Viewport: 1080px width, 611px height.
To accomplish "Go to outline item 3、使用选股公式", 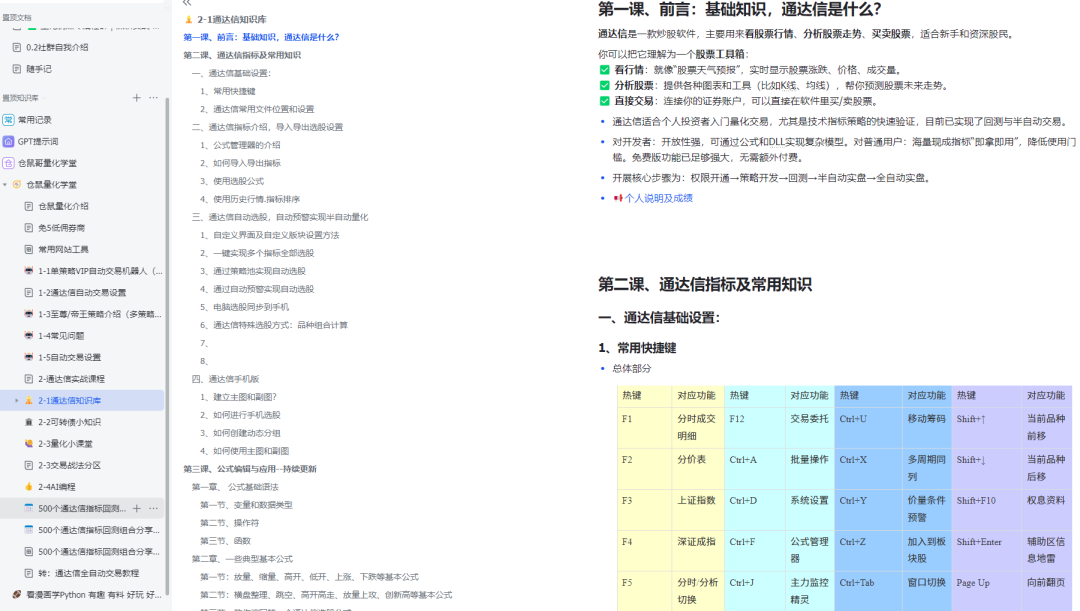I will 232,181.
